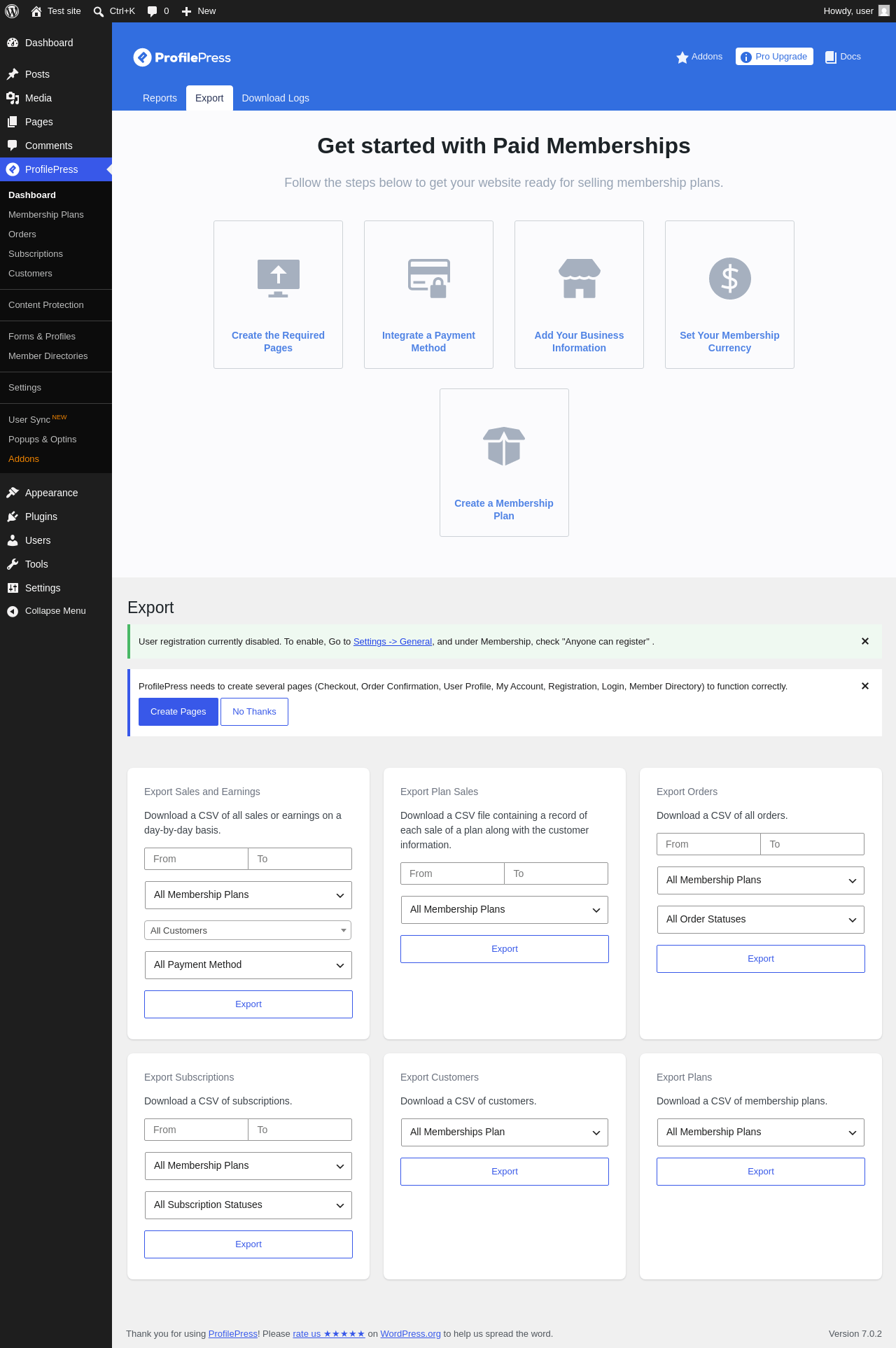Click the Media icon in sidebar
896x1348 pixels.
13,98
